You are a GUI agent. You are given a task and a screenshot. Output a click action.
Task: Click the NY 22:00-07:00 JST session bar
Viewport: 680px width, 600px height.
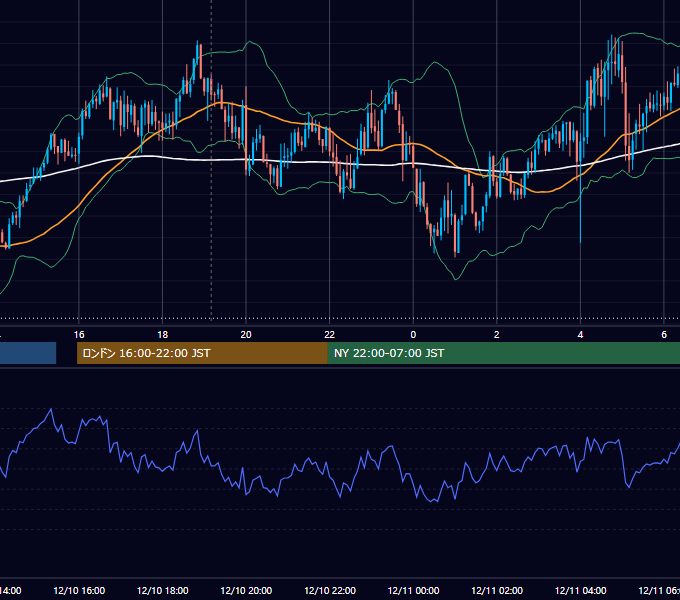(x=503, y=353)
